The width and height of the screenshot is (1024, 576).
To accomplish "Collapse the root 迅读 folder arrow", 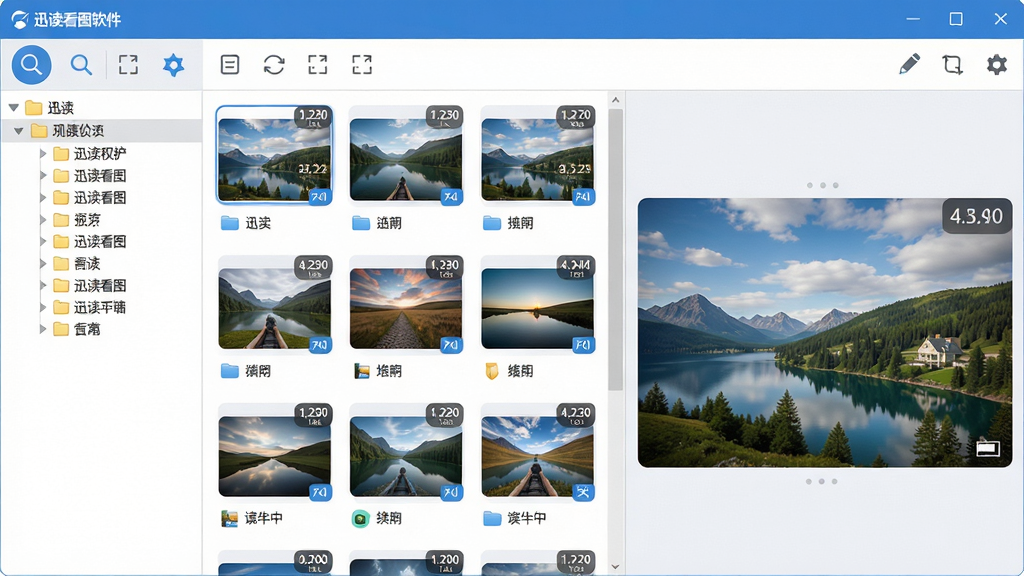I will [14, 107].
